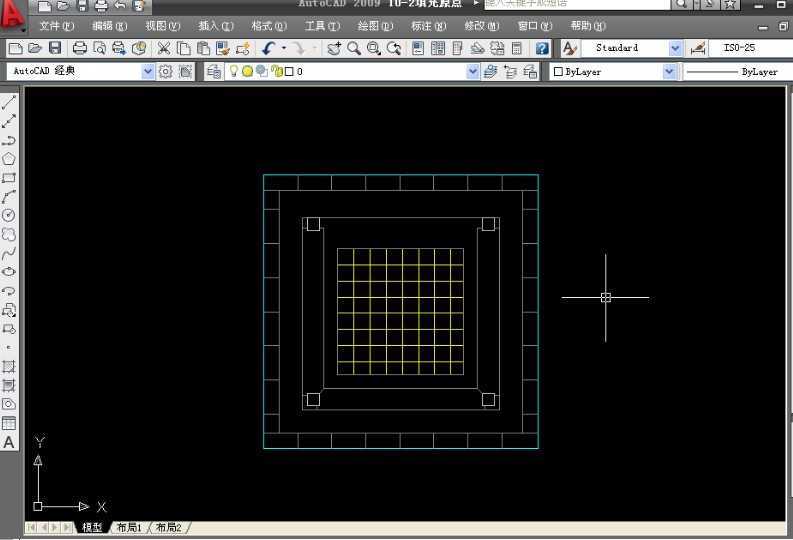Toggle layer 0 lock icon
This screenshot has height=540, width=793.
coord(278,71)
